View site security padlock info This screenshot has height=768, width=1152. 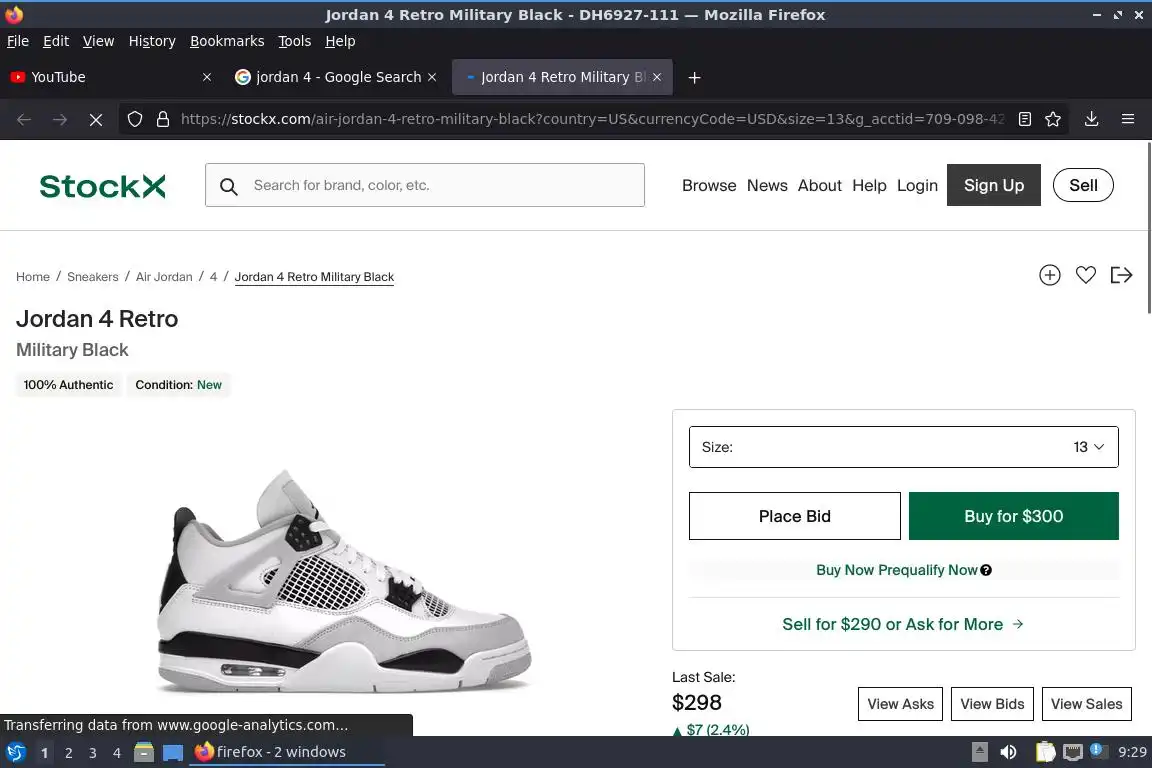163,119
